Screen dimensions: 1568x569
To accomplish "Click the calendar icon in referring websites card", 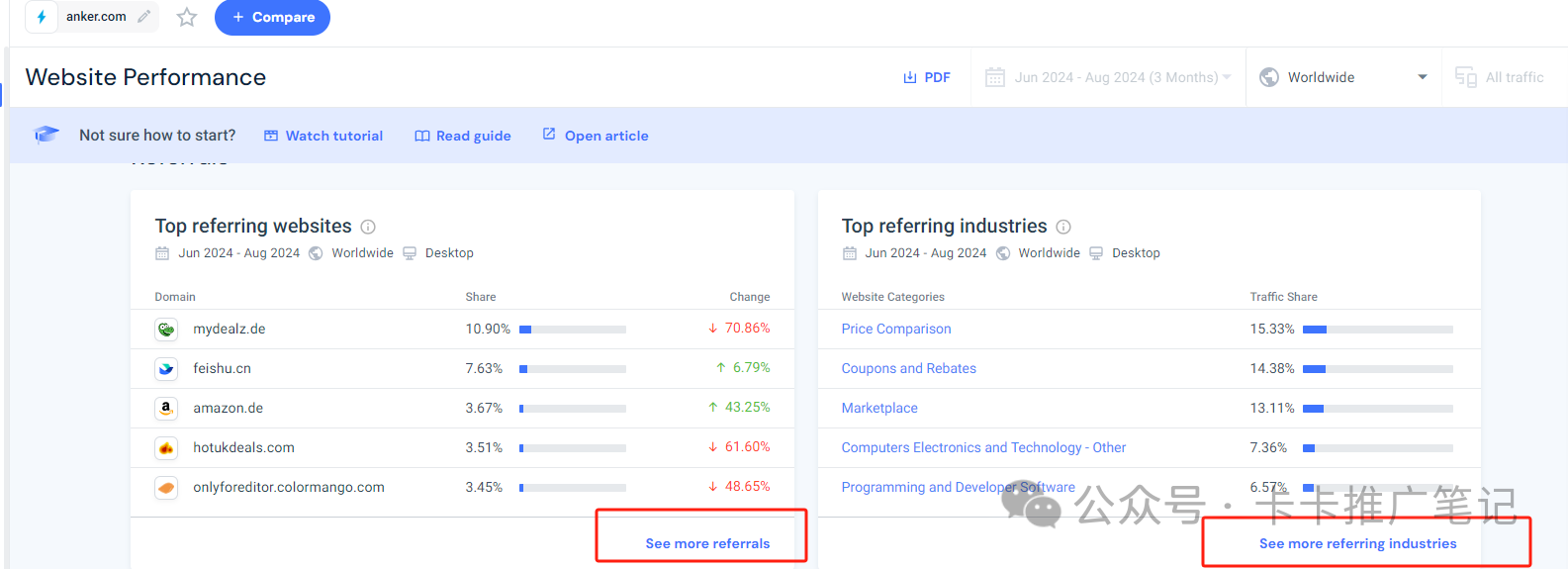I will coord(162,253).
